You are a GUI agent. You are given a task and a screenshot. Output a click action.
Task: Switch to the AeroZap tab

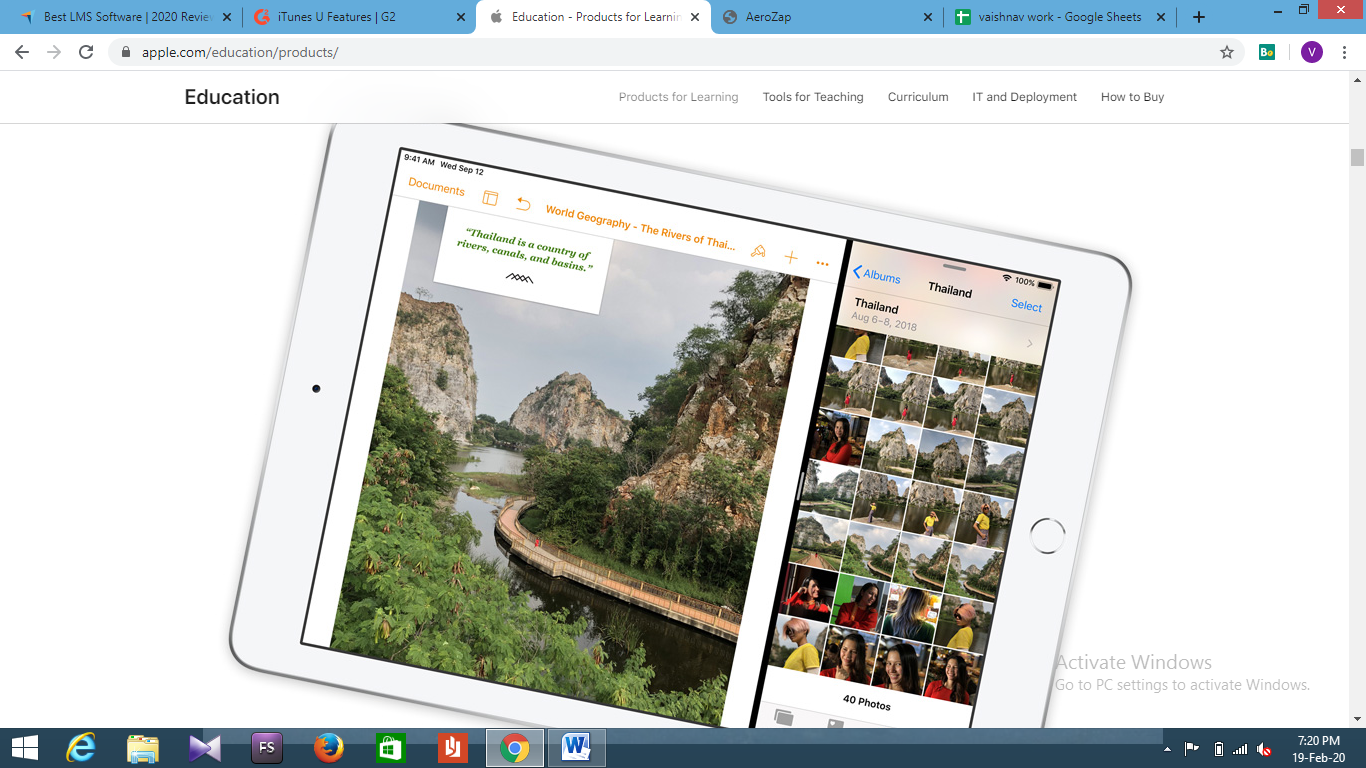[x=826, y=17]
